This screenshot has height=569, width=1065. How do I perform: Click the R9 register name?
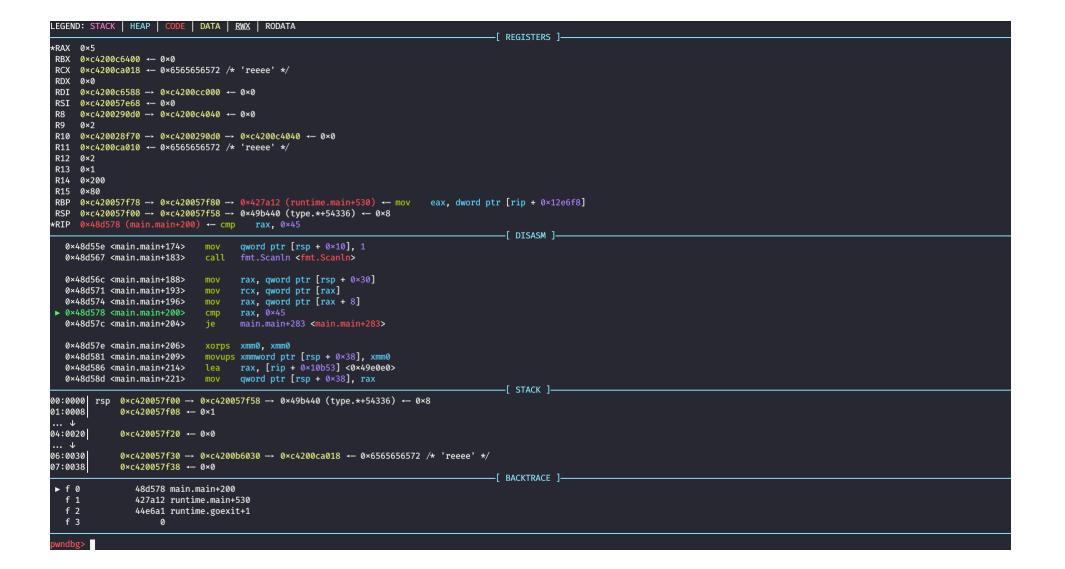click(60, 125)
